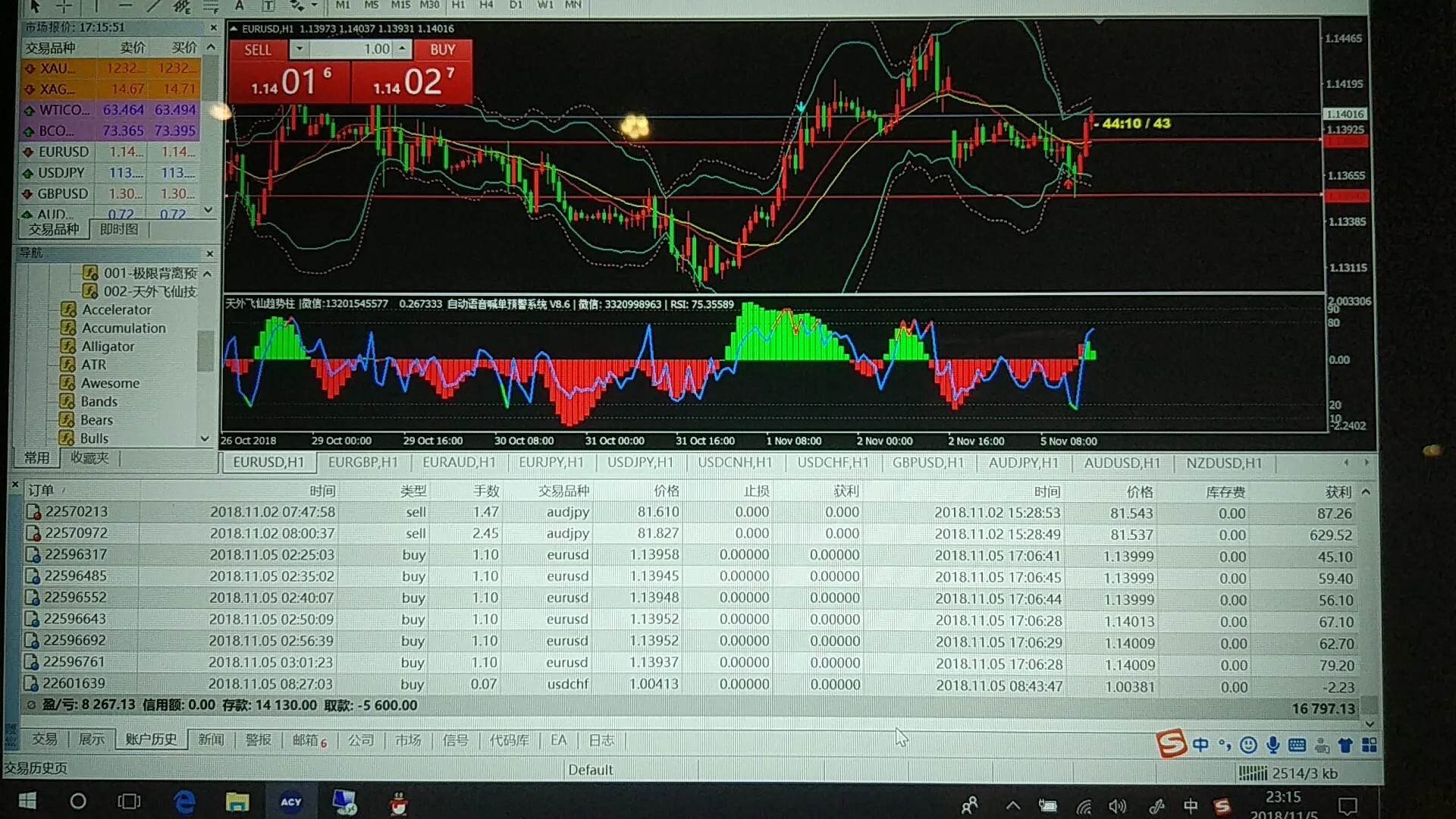Switch chart to MN timeframe

(x=573, y=5)
